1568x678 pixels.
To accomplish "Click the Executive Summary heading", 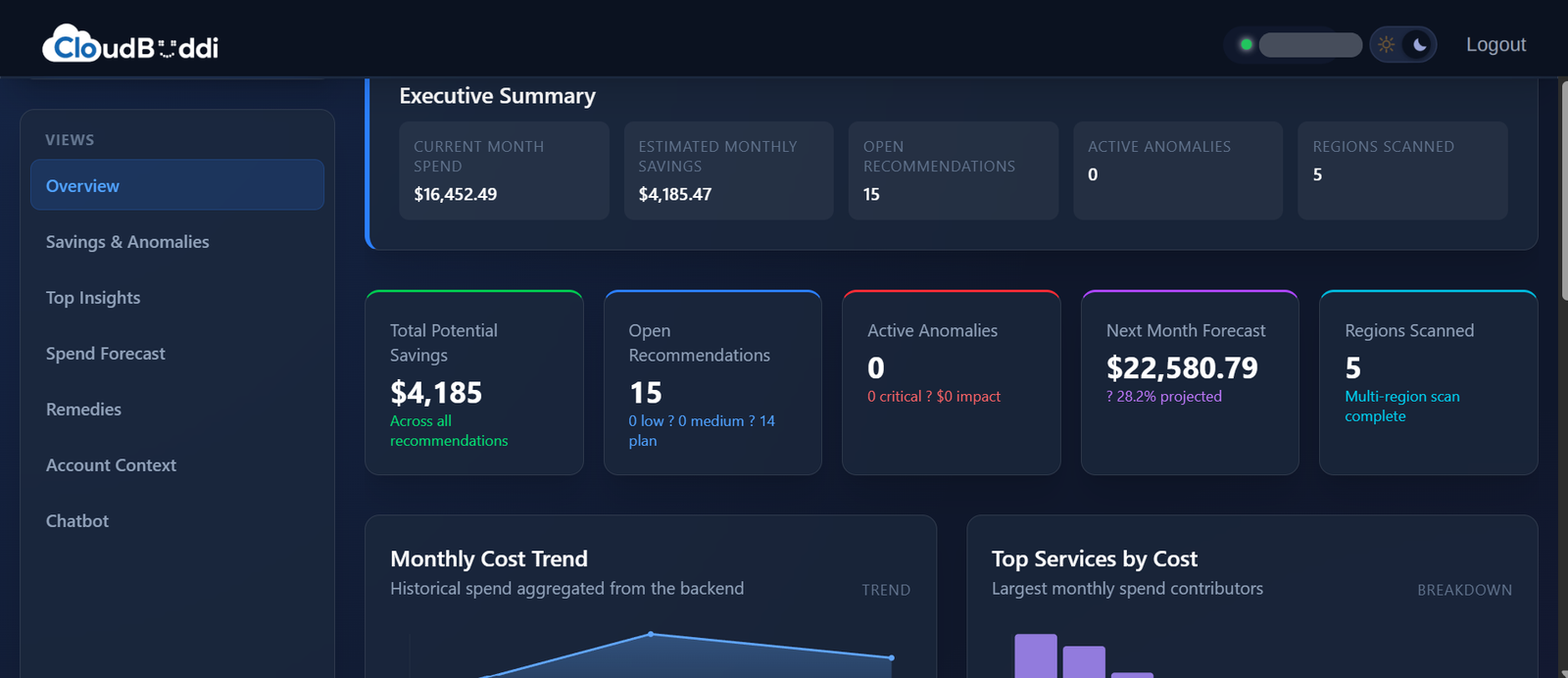I will pyautogui.click(x=497, y=96).
